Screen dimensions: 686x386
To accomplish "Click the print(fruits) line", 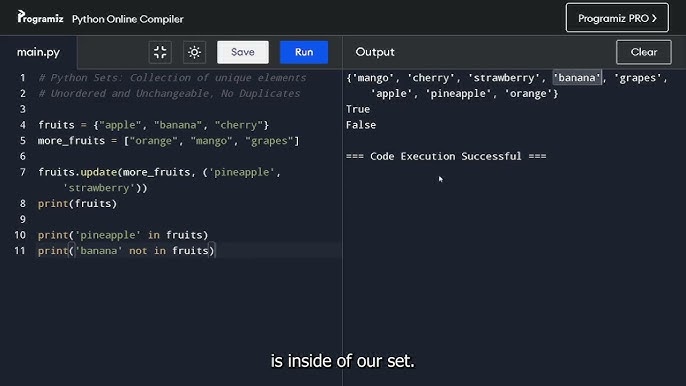I will point(77,204).
